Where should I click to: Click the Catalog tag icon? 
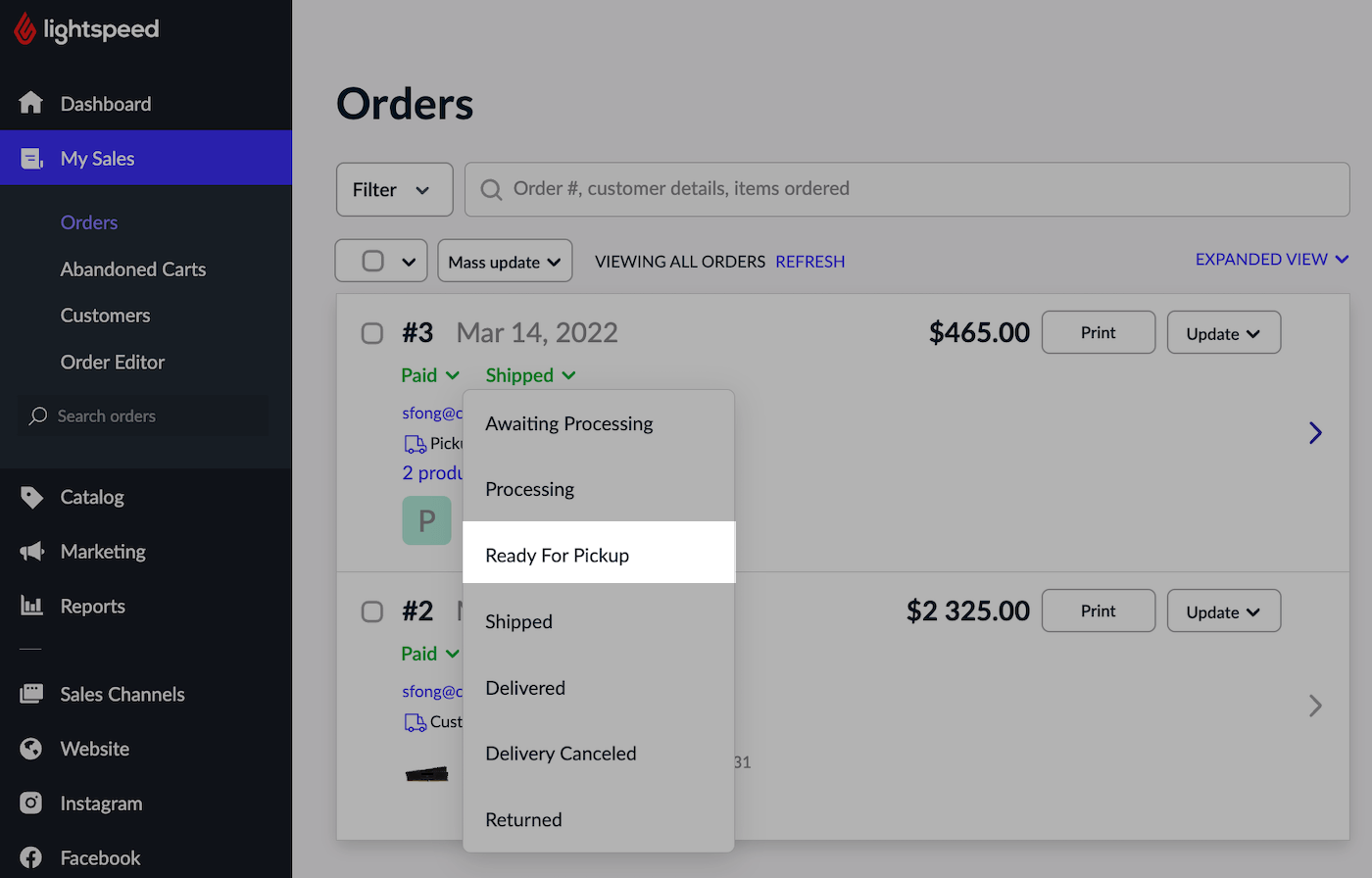click(x=31, y=497)
